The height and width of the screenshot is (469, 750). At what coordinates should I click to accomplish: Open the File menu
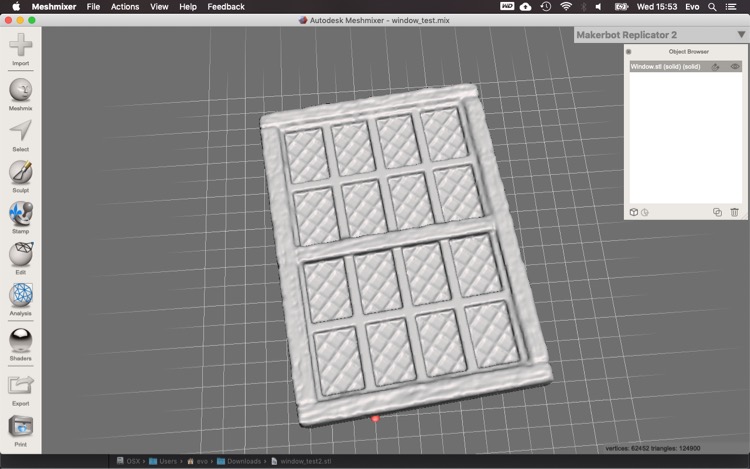[x=93, y=7]
